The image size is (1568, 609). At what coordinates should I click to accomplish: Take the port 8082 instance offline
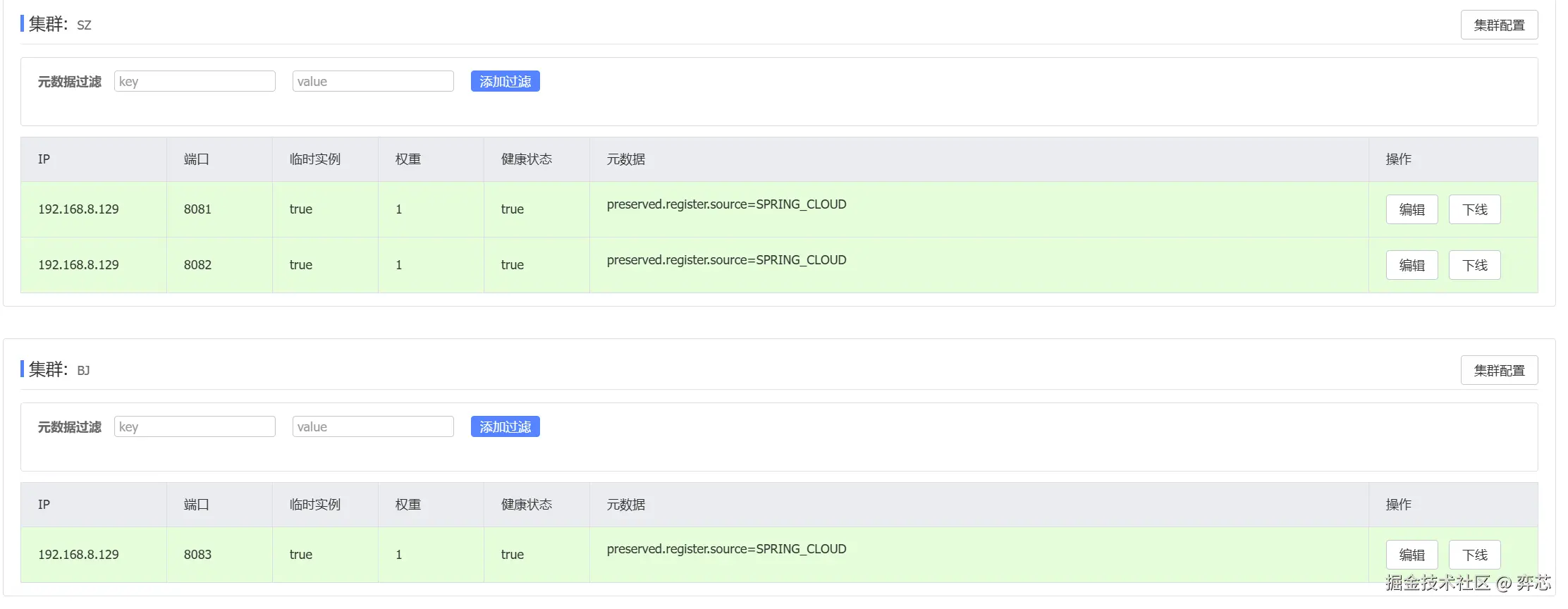1474,266
